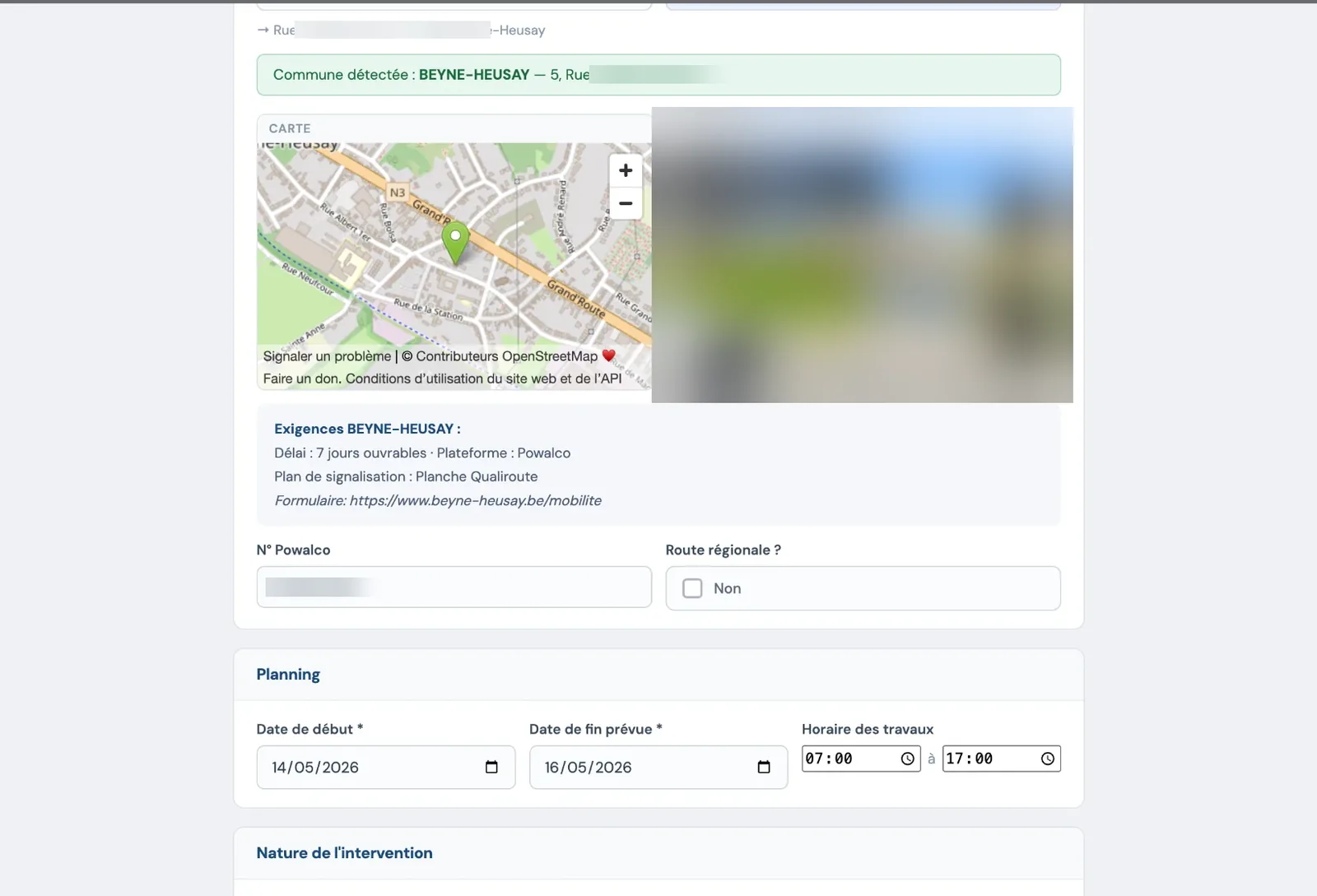
Task: Click 'Exigences BEYNE-HEUSAY' heading
Action: (367, 429)
